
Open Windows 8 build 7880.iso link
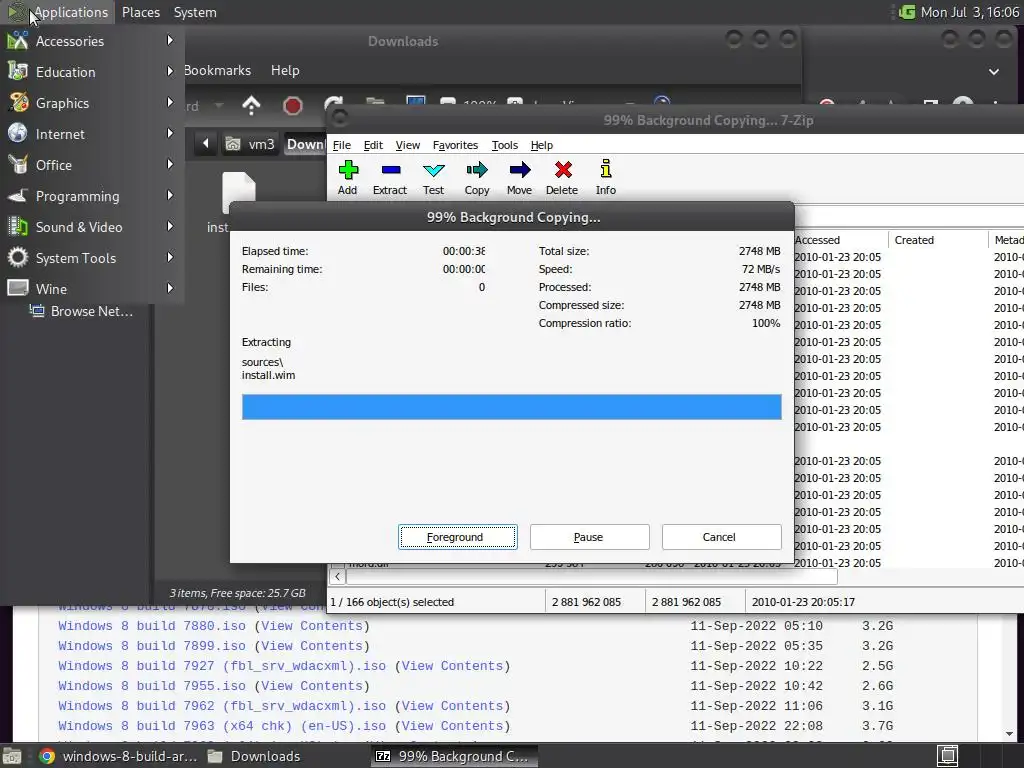point(152,626)
